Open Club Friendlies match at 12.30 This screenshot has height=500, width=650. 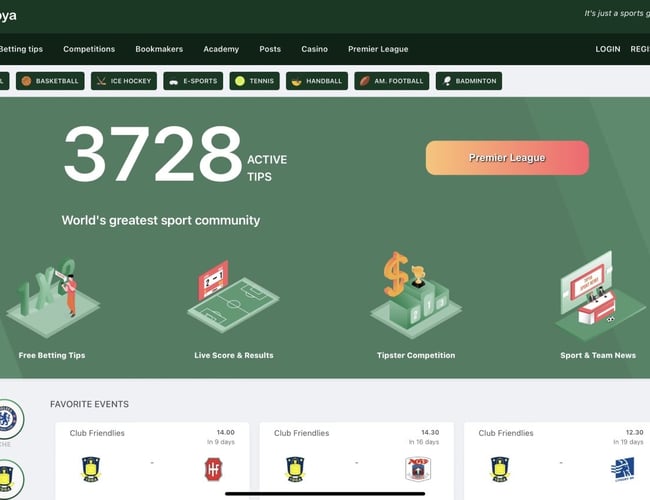[x=557, y=460]
